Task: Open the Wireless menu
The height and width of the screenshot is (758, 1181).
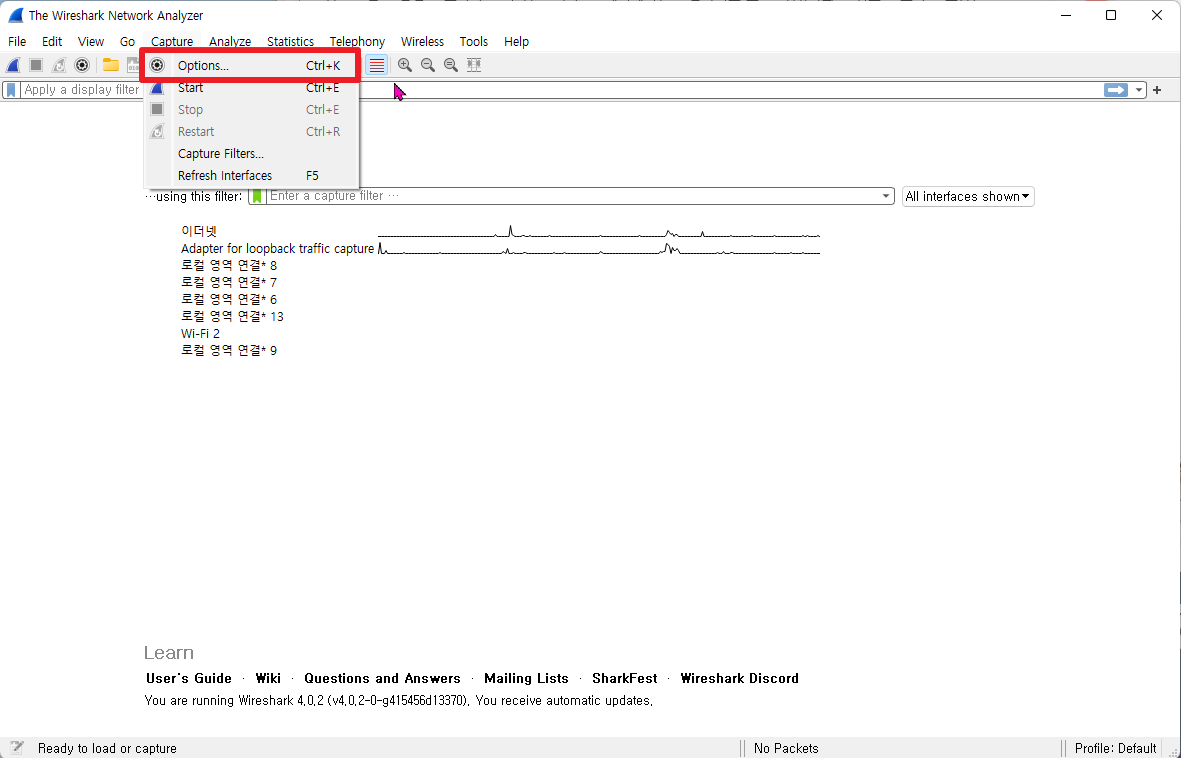Action: pyautogui.click(x=422, y=41)
